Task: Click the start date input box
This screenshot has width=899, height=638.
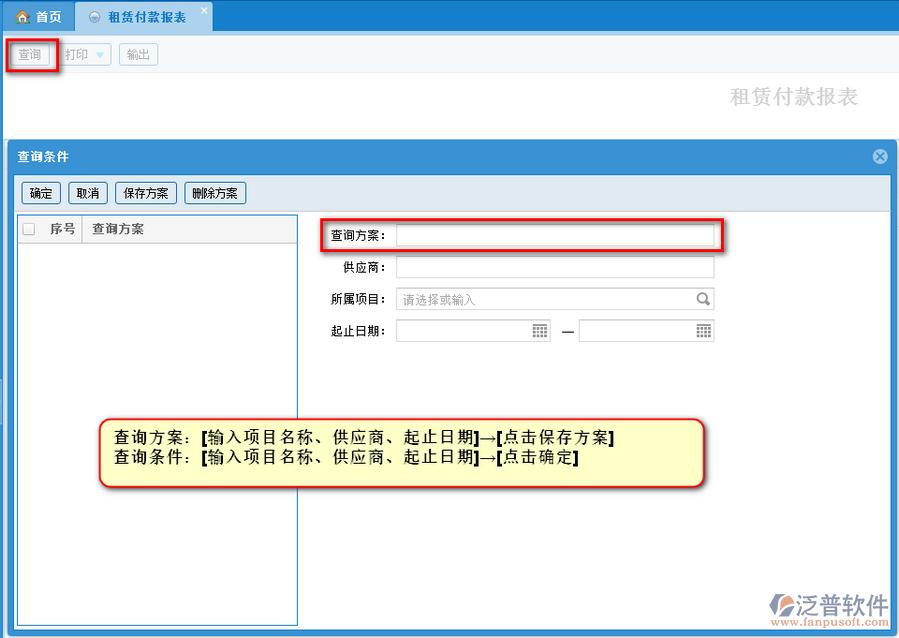Action: (473, 331)
